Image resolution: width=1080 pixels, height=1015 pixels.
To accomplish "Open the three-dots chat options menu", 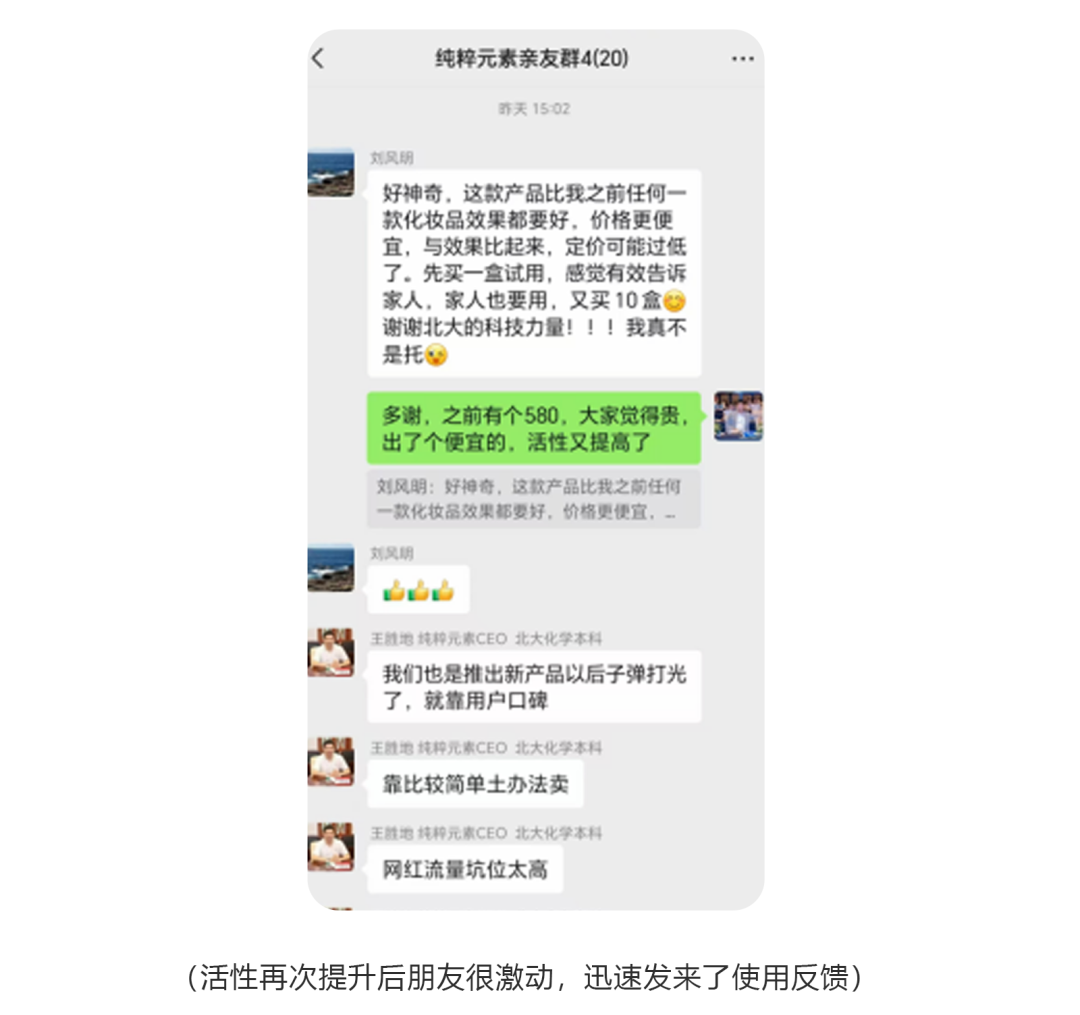I will (x=742, y=59).
